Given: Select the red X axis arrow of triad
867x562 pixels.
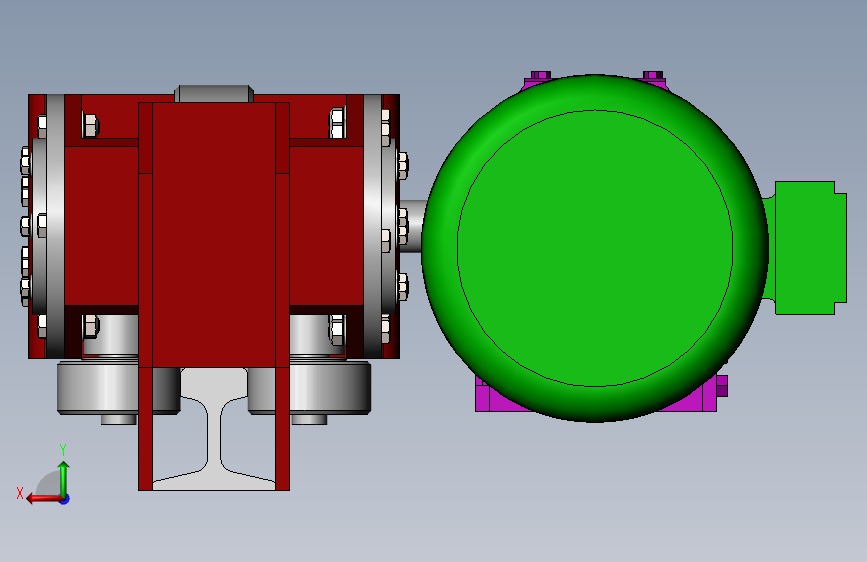Looking at the screenshot, I should [x=44, y=499].
